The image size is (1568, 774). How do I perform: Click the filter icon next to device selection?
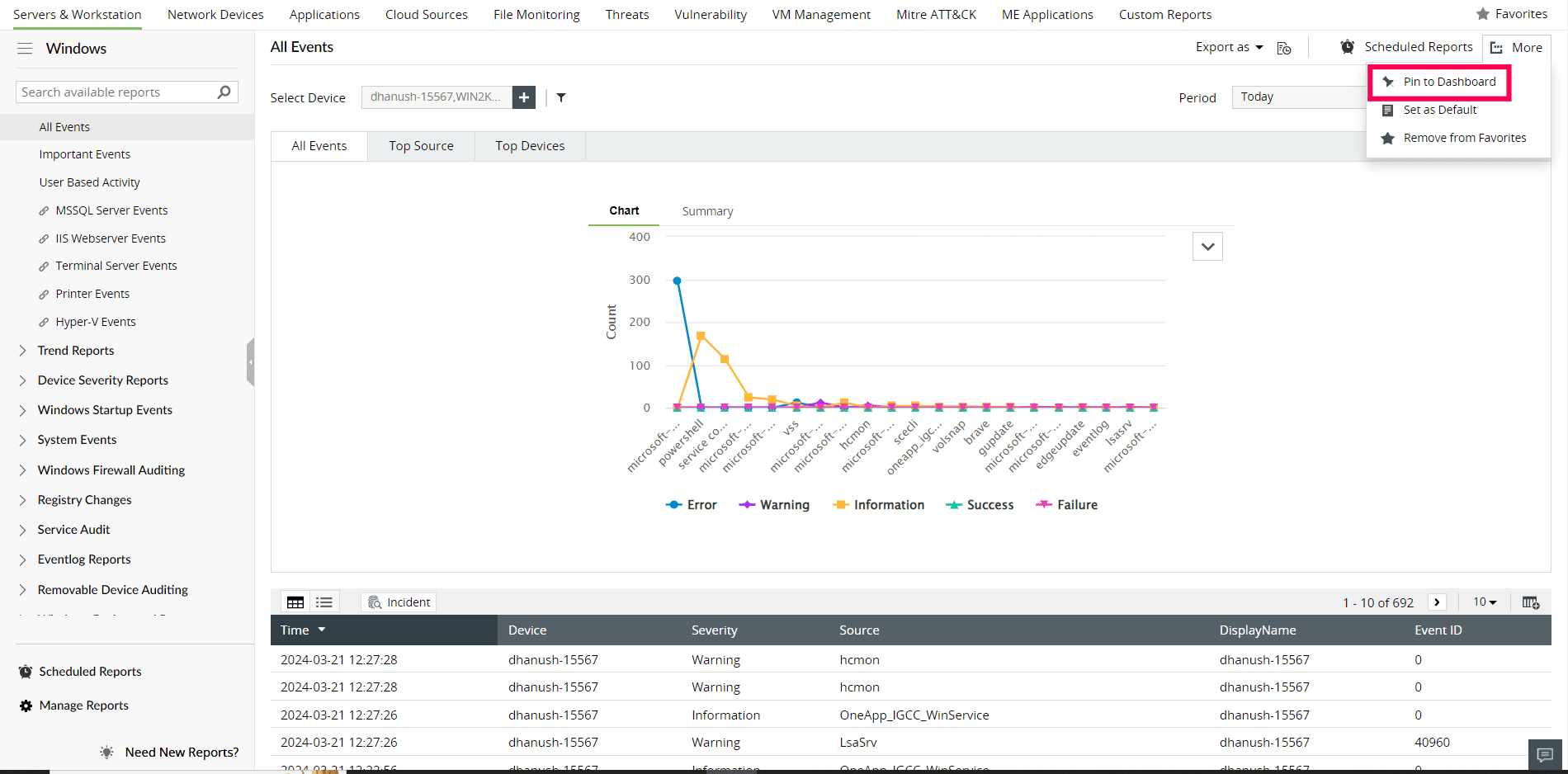tap(561, 97)
